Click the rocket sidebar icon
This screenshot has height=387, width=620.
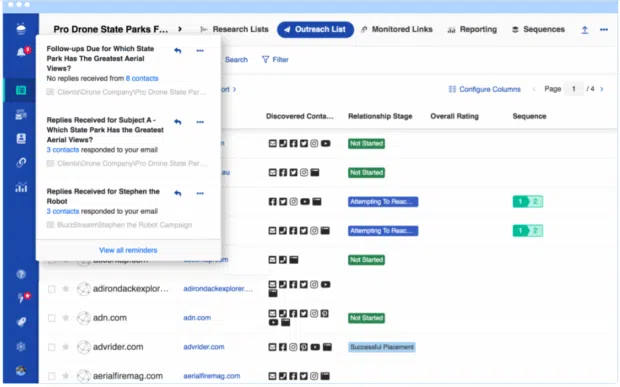21,322
